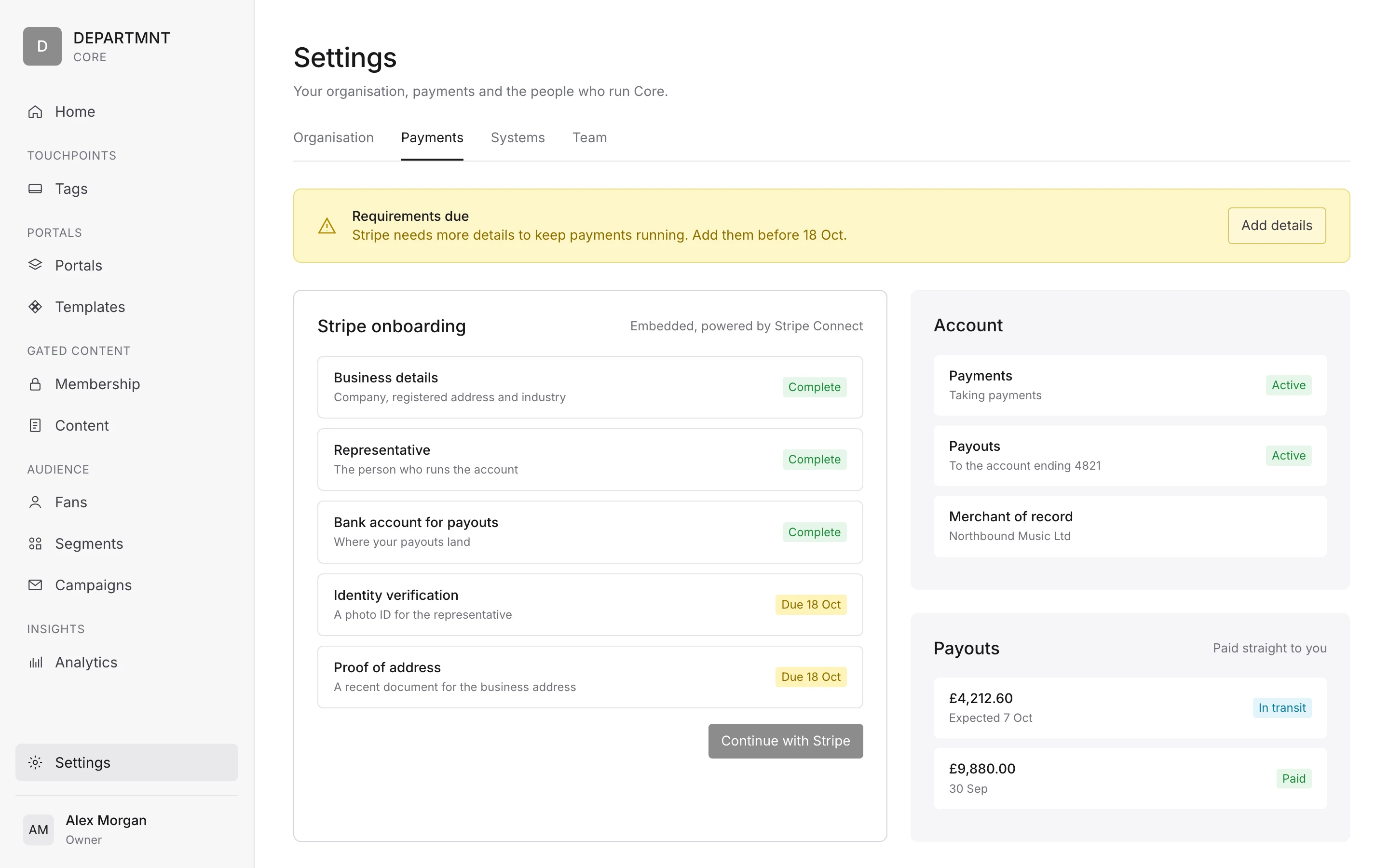Image resolution: width=1389 pixels, height=868 pixels.
Task: Click the Membership lock icon
Action: pos(35,383)
